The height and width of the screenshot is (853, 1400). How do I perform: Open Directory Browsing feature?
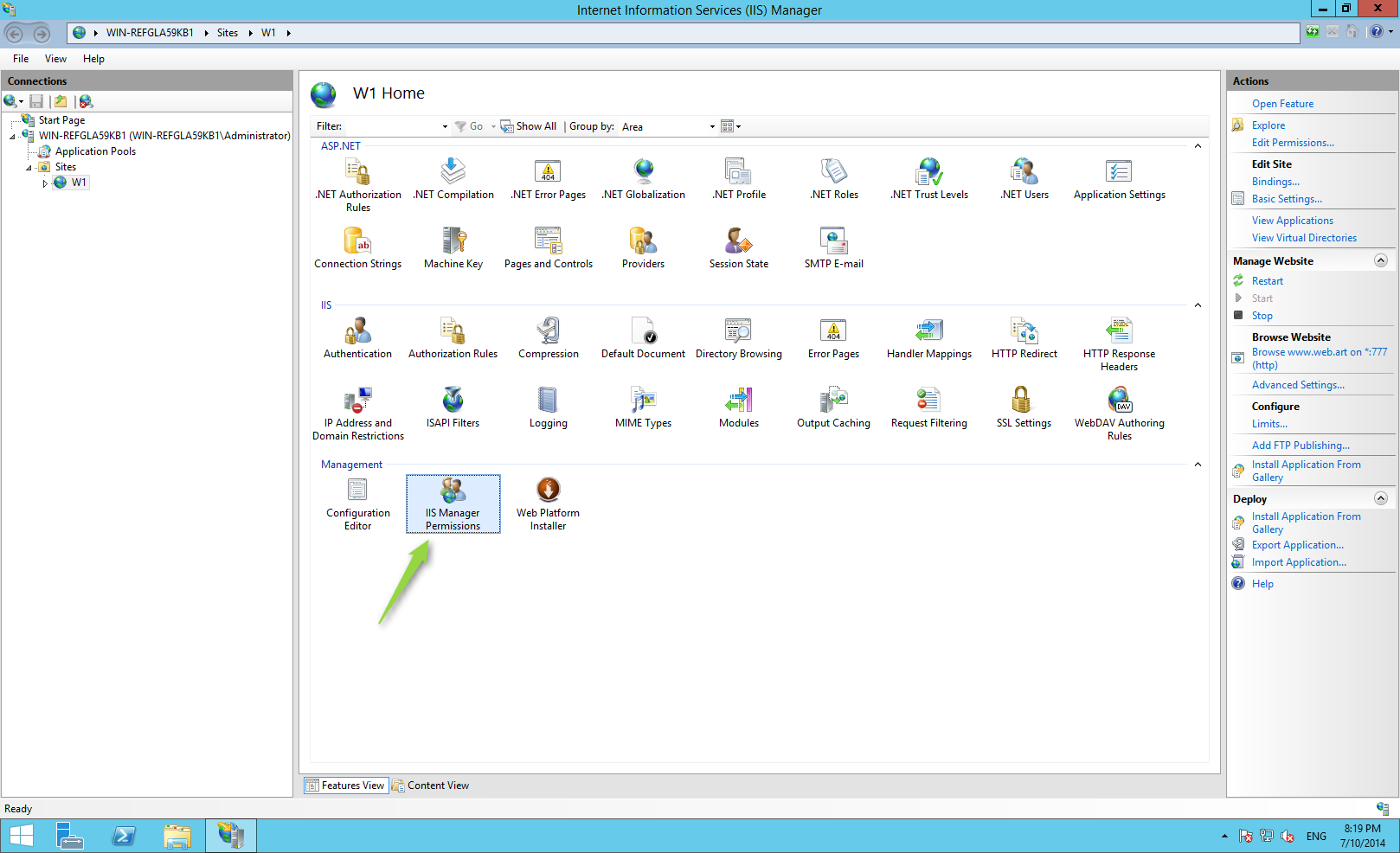click(x=739, y=338)
